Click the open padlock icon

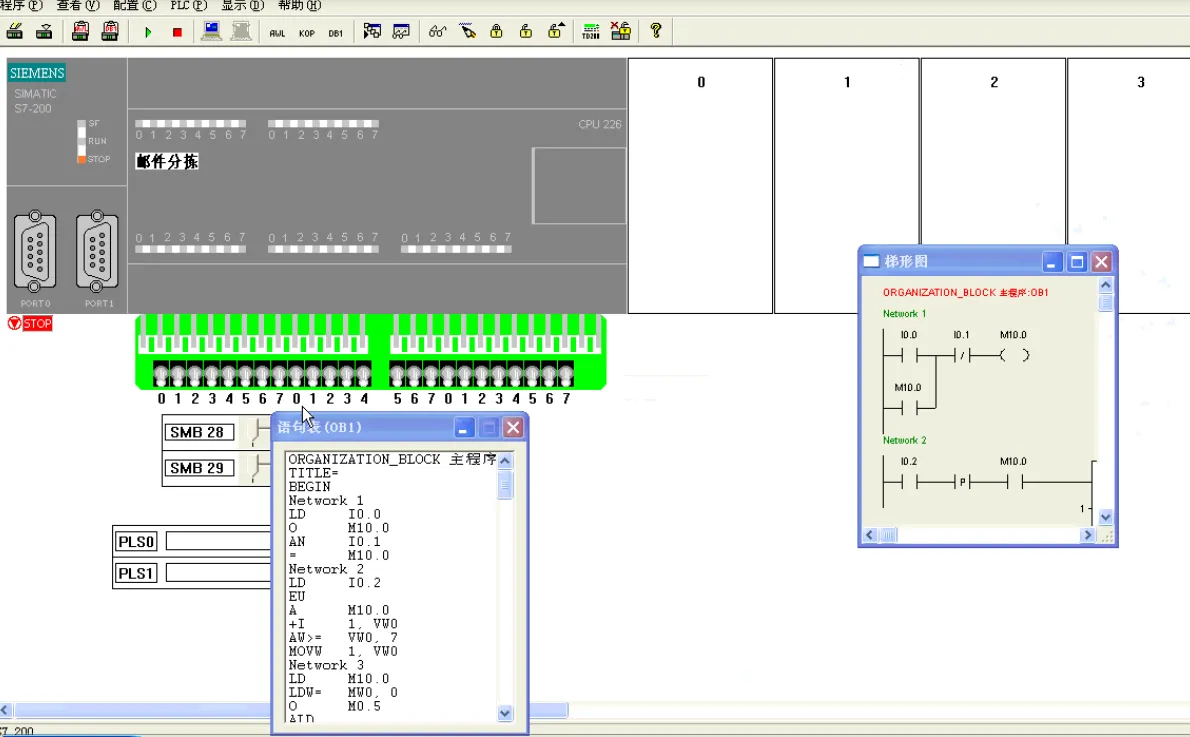[526, 31]
